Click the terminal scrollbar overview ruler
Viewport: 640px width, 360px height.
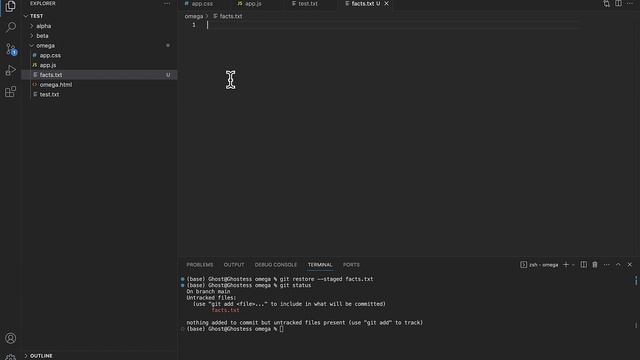(x=636, y=302)
